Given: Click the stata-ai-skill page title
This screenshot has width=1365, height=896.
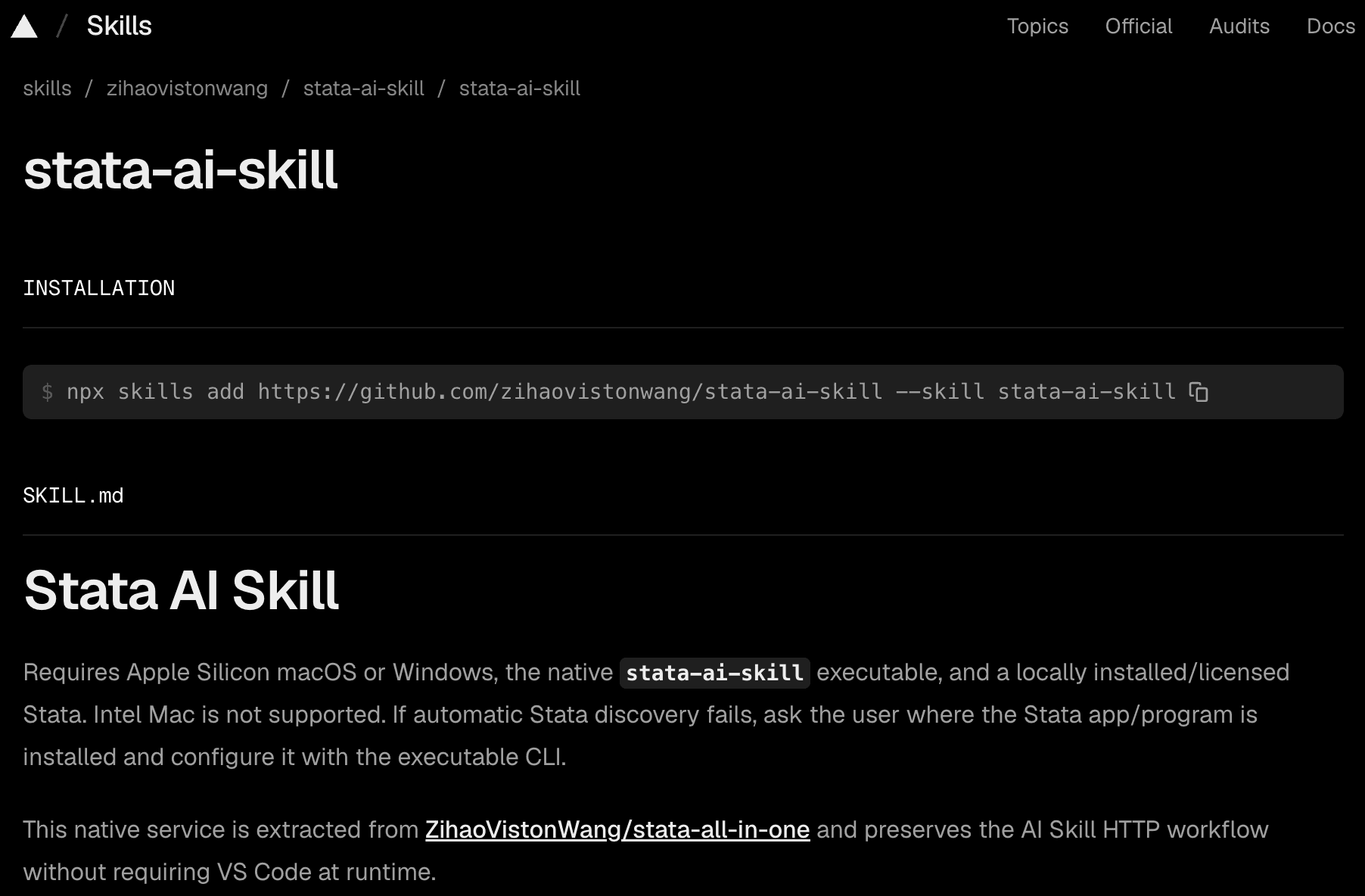Looking at the screenshot, I should [x=180, y=170].
